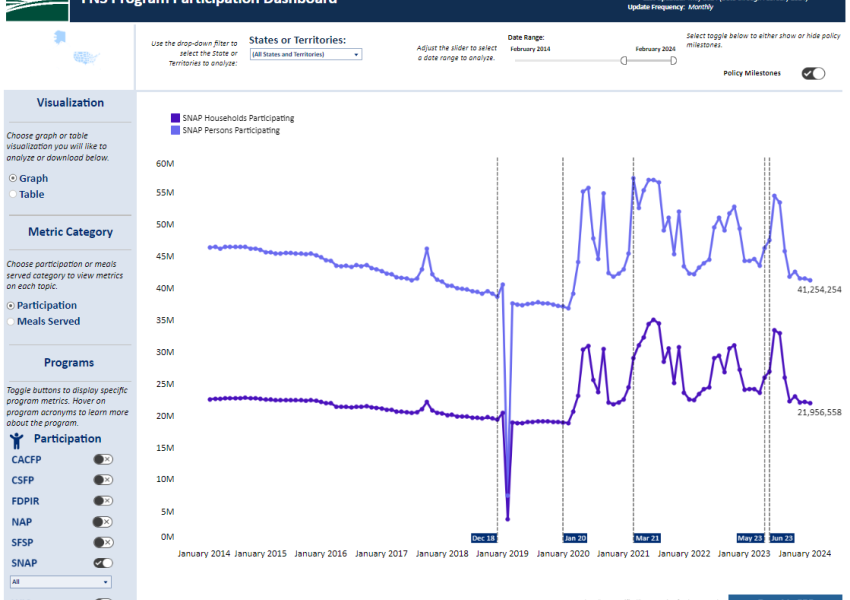This screenshot has height=600, width=850.
Task: Toggle the Policy Milestones switch
Action: [x=813, y=73]
